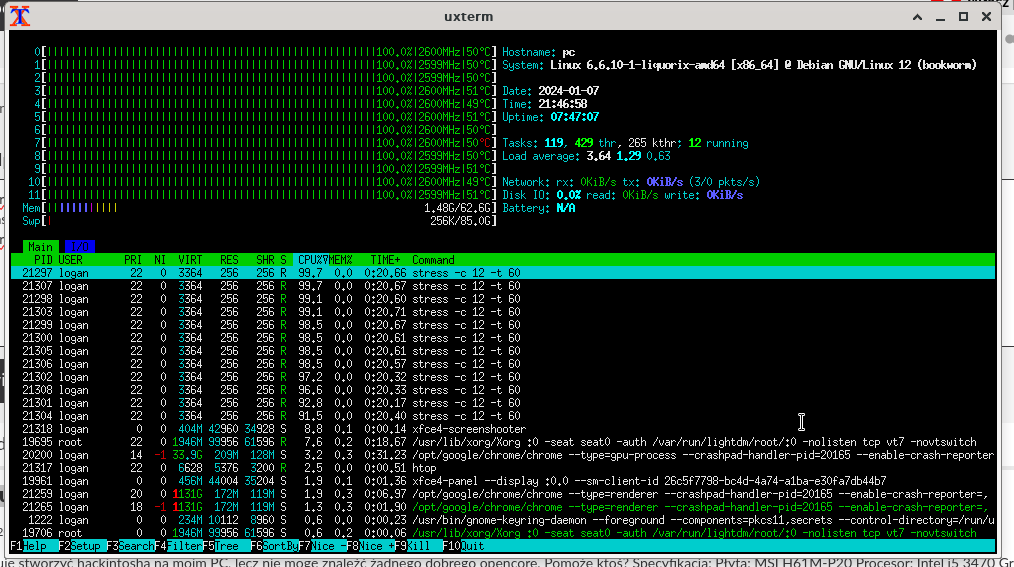Sort by the VIRT column header

tap(190, 260)
